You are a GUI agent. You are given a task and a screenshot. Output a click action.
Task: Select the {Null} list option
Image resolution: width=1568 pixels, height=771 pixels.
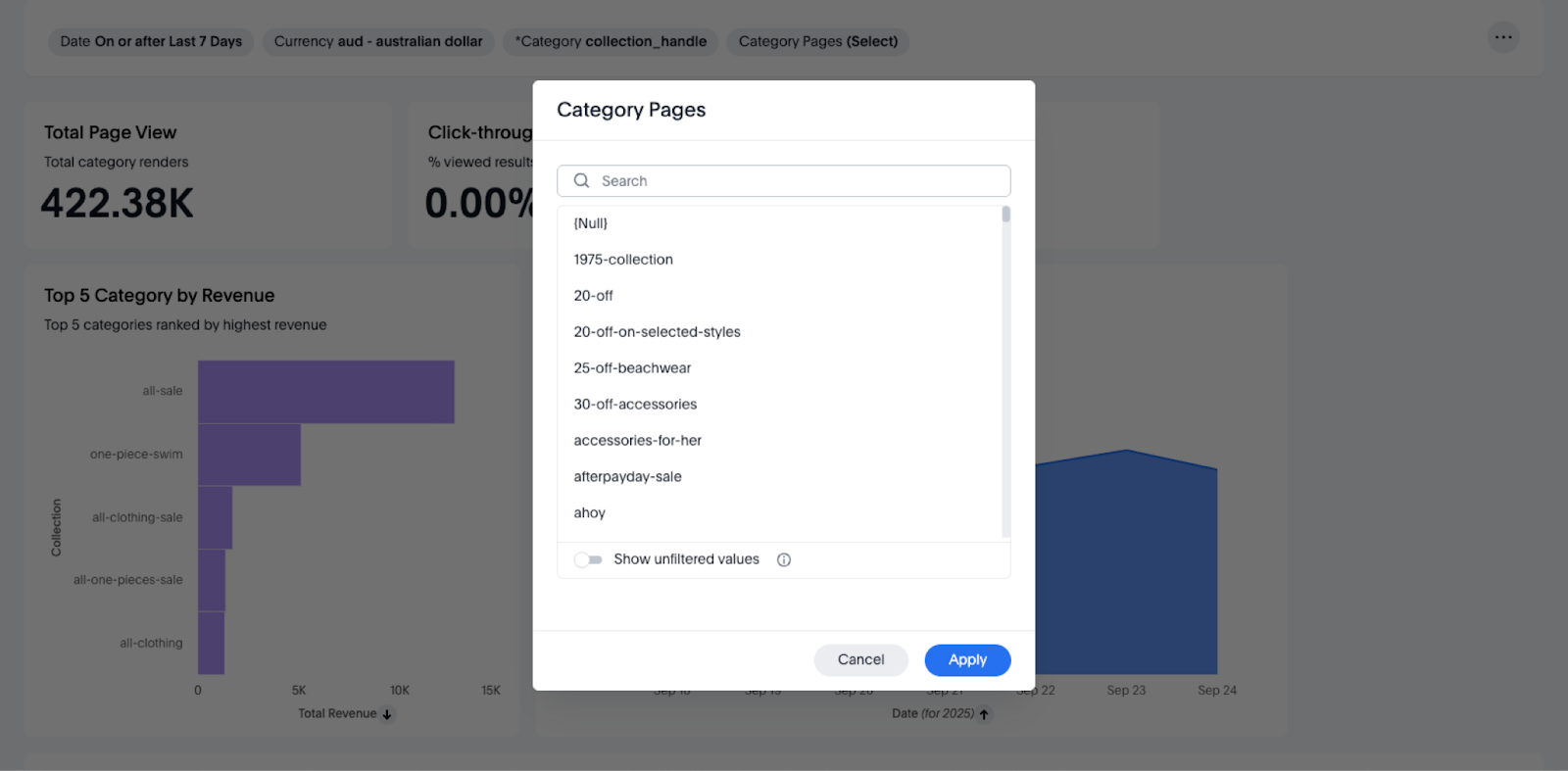tap(591, 223)
